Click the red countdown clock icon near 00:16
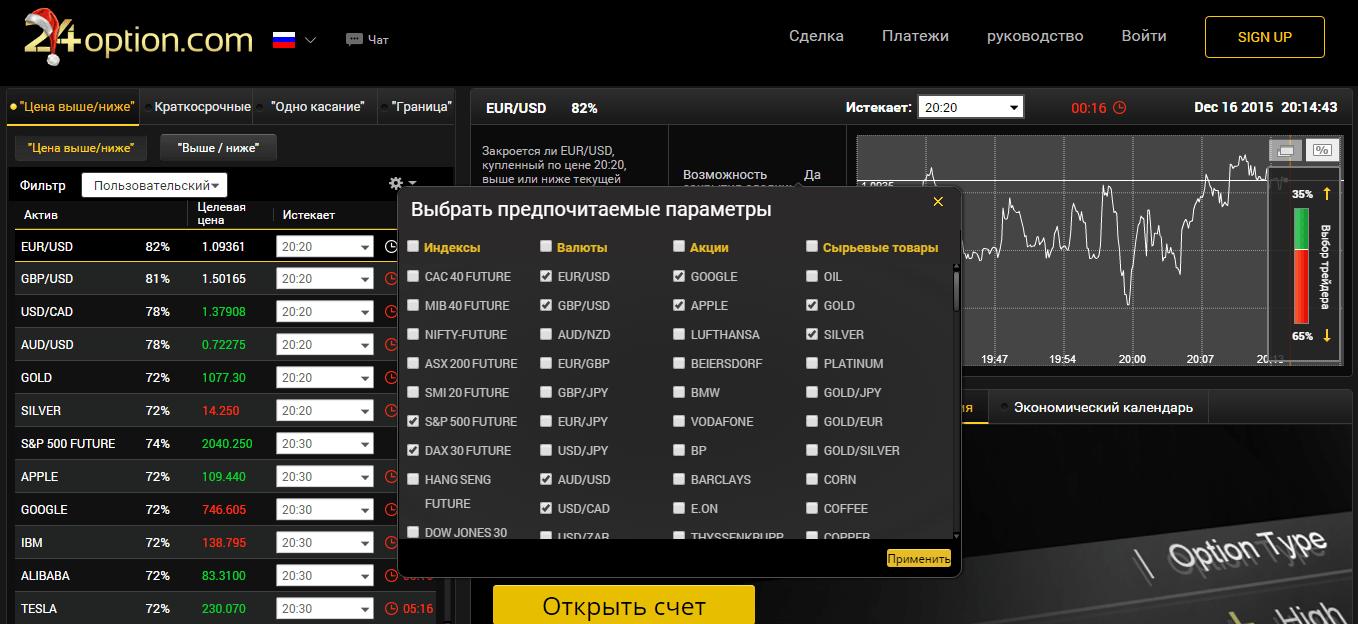This screenshot has height=624, width=1358. 1119,107
